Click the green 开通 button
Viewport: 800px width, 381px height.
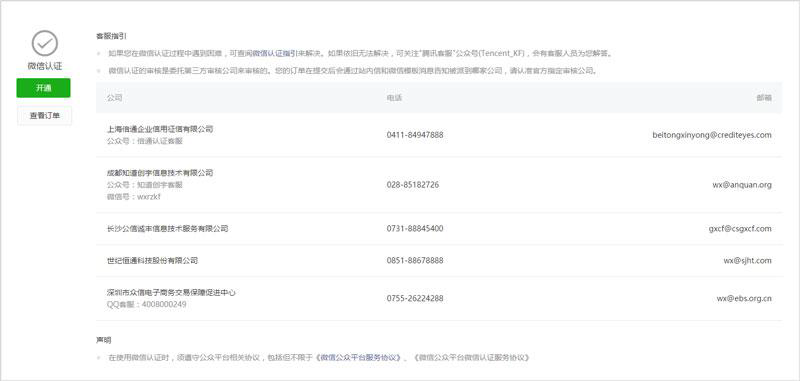click(x=43, y=88)
